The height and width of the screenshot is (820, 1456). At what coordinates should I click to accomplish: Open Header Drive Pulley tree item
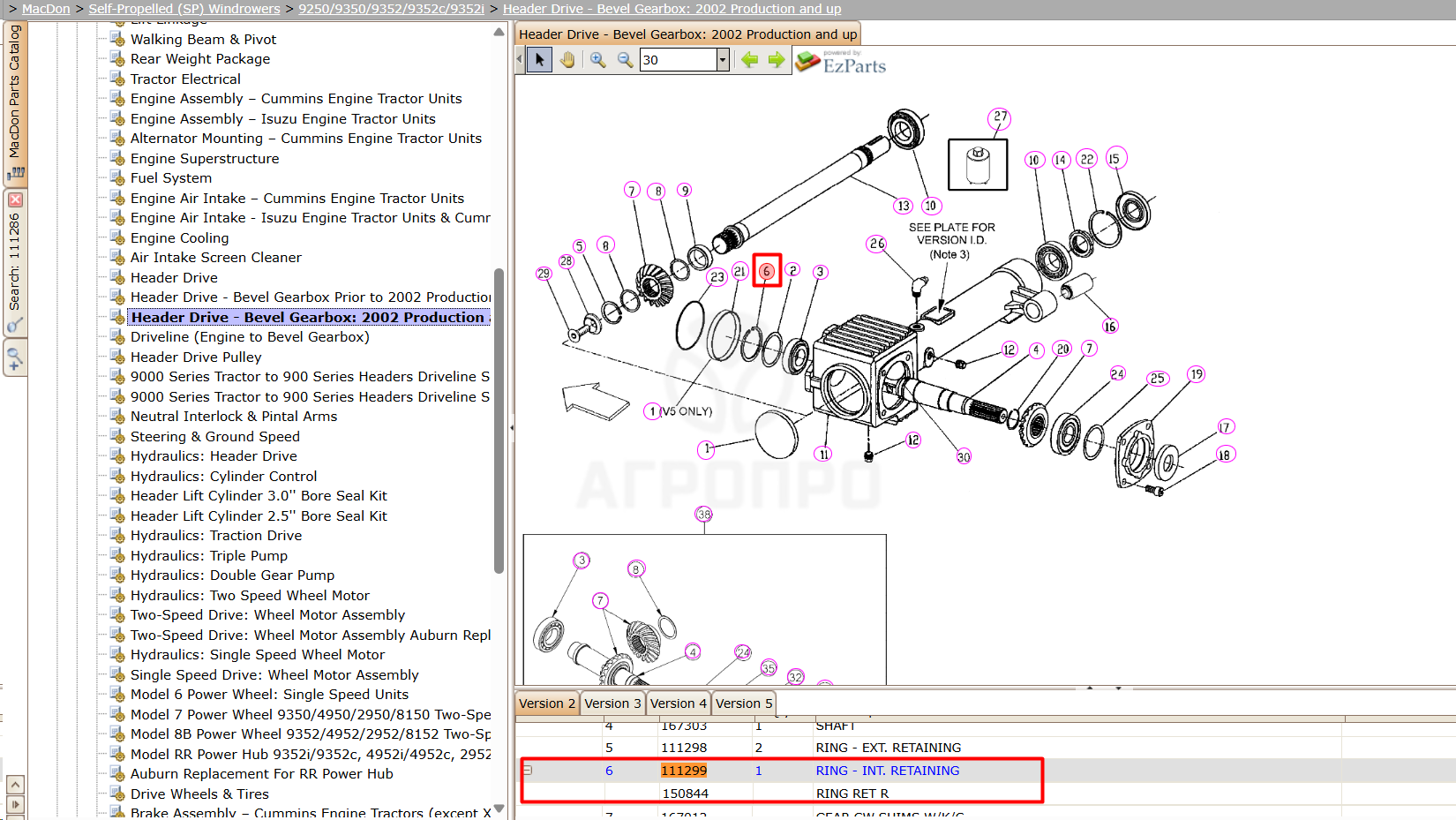196,357
